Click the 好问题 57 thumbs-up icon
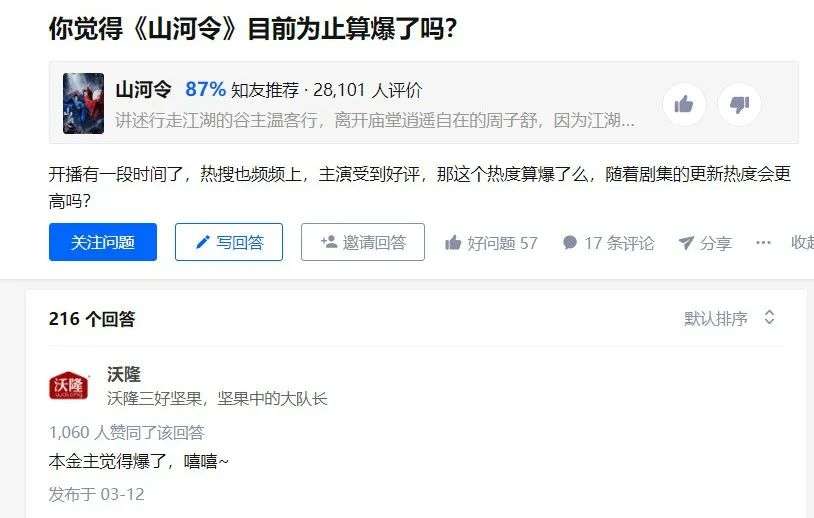The width and height of the screenshot is (814, 518). [453, 242]
